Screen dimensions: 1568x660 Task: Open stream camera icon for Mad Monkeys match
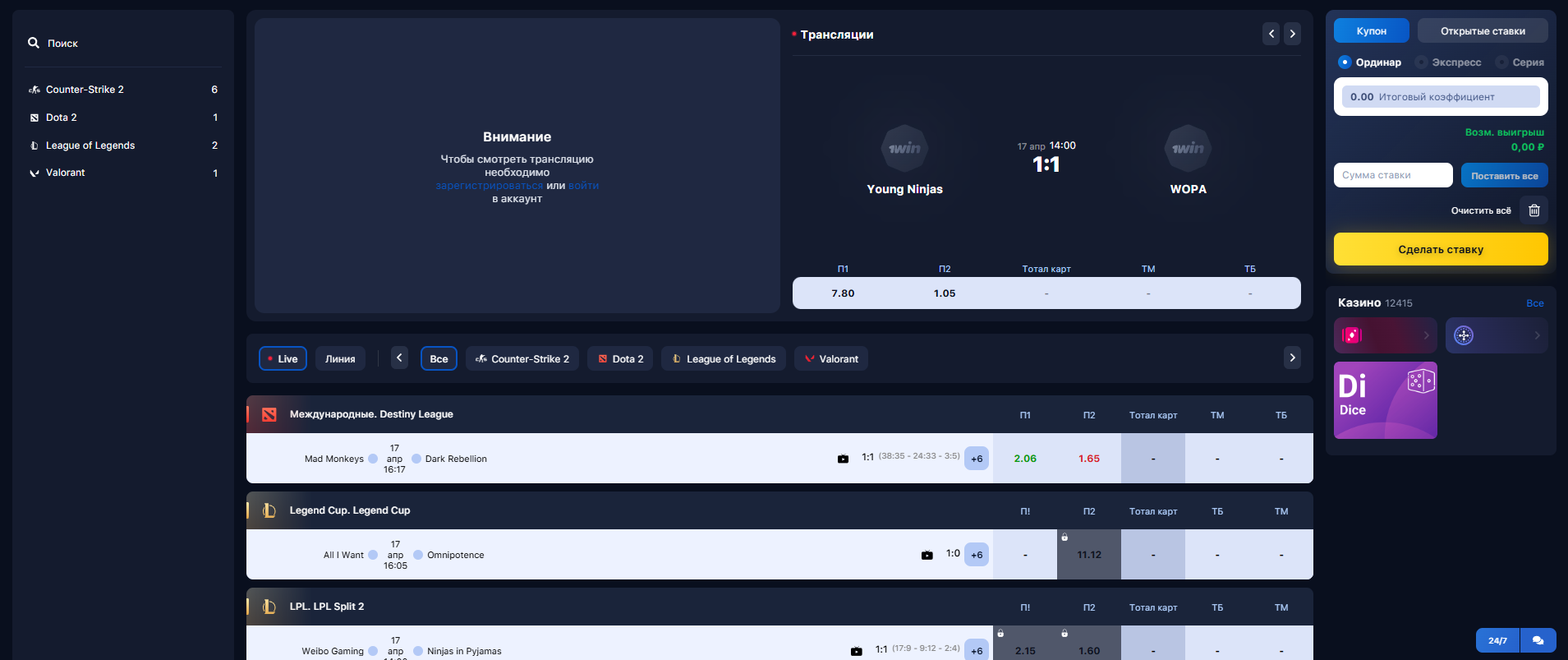843,459
